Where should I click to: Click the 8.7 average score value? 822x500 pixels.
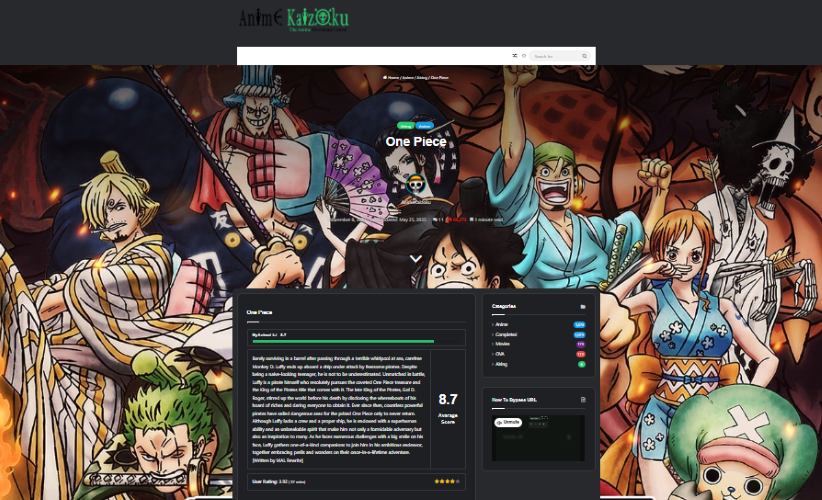click(448, 399)
